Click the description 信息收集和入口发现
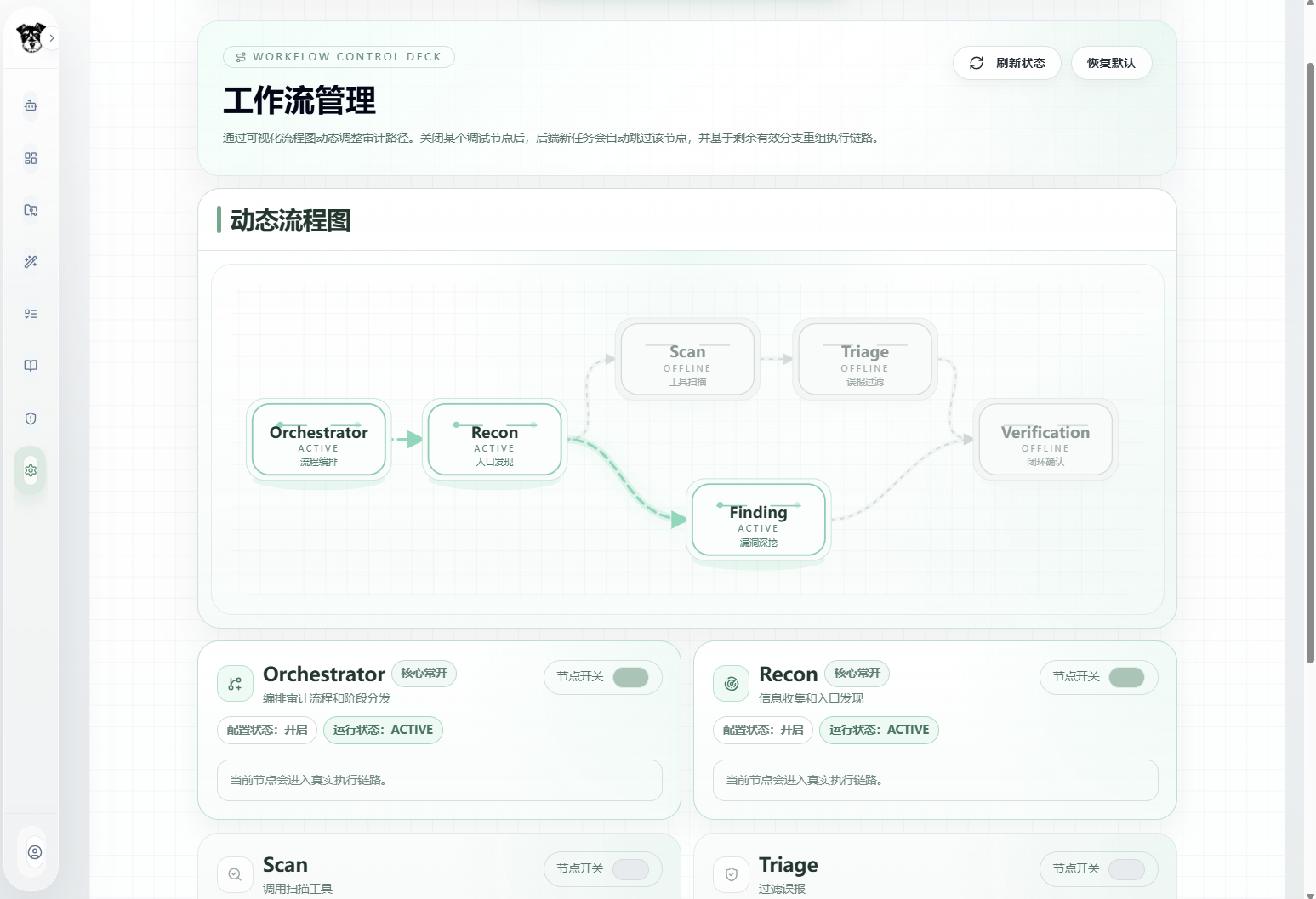1316x899 pixels. pos(811,698)
